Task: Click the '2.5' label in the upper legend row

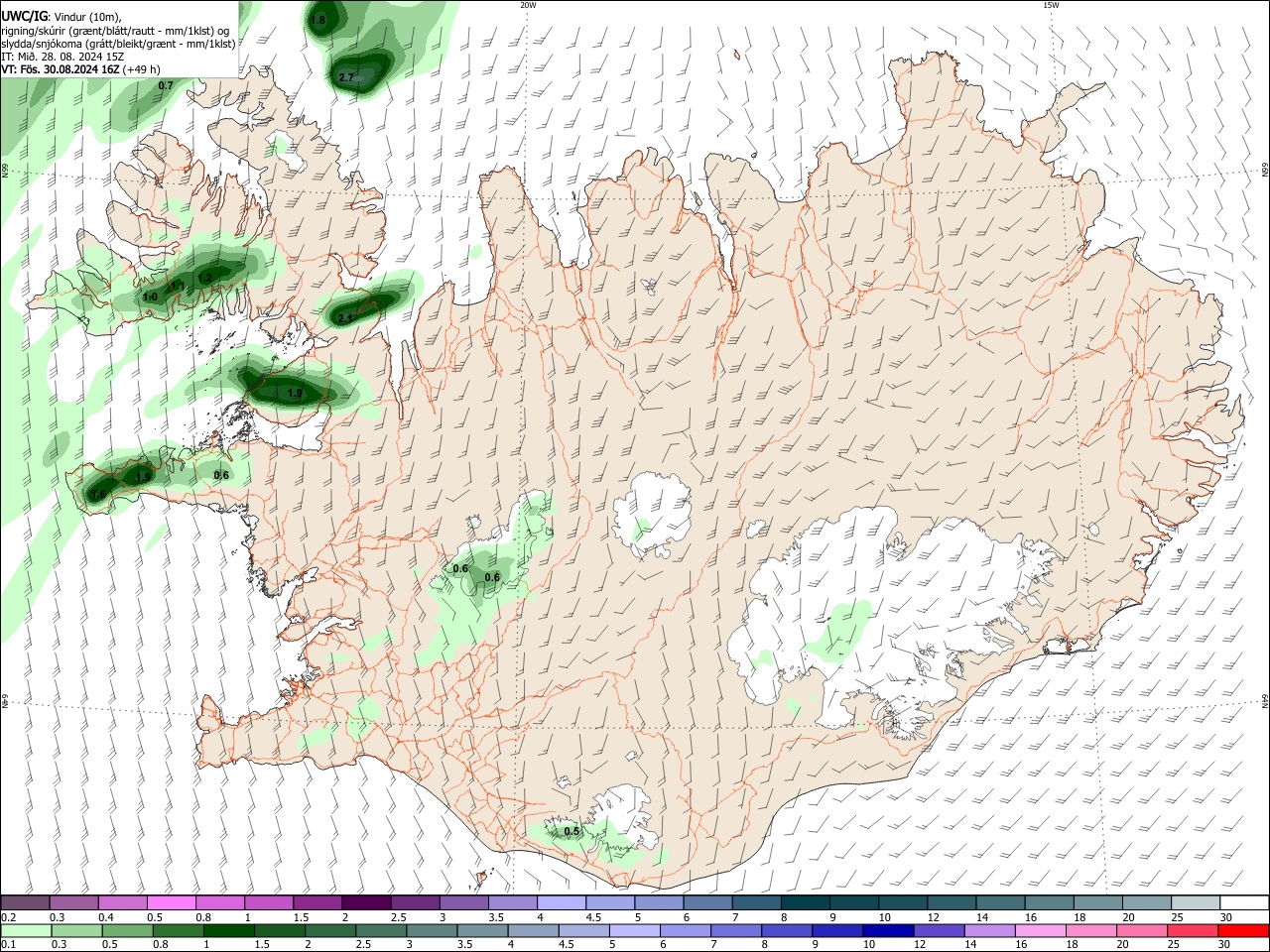Action: pos(399,917)
